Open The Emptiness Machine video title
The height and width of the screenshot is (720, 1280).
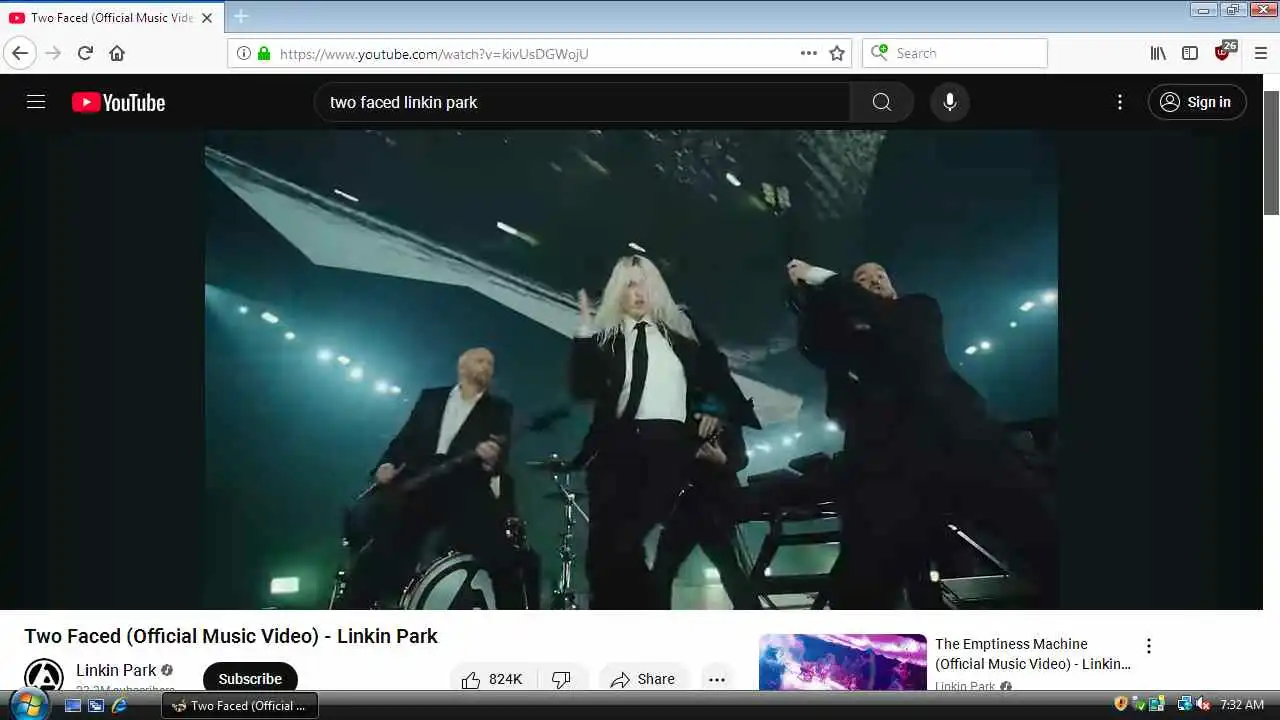tap(1033, 654)
